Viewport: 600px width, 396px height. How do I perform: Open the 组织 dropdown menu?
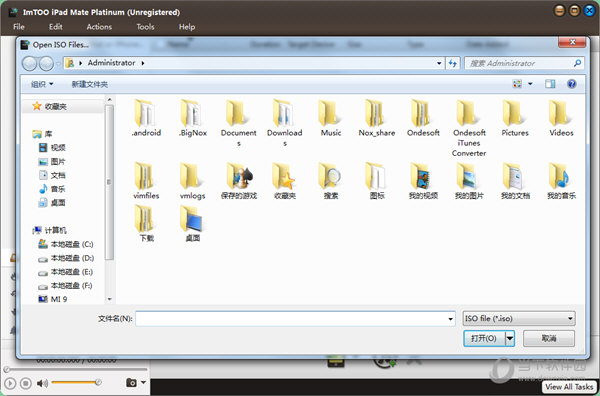[42, 84]
